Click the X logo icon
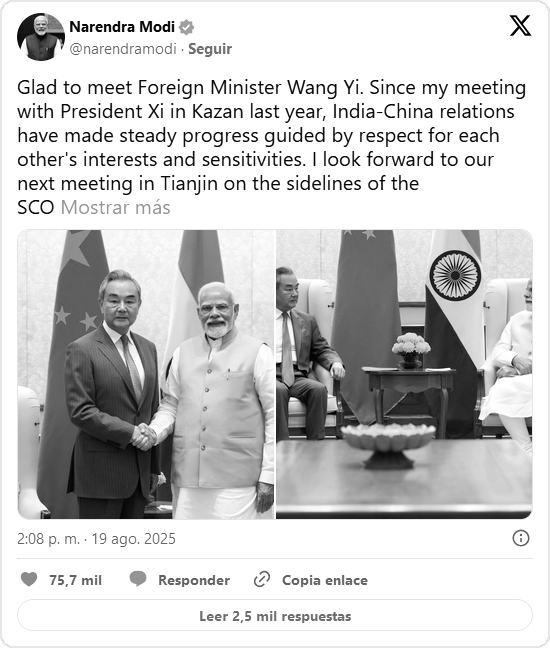 tap(520, 26)
